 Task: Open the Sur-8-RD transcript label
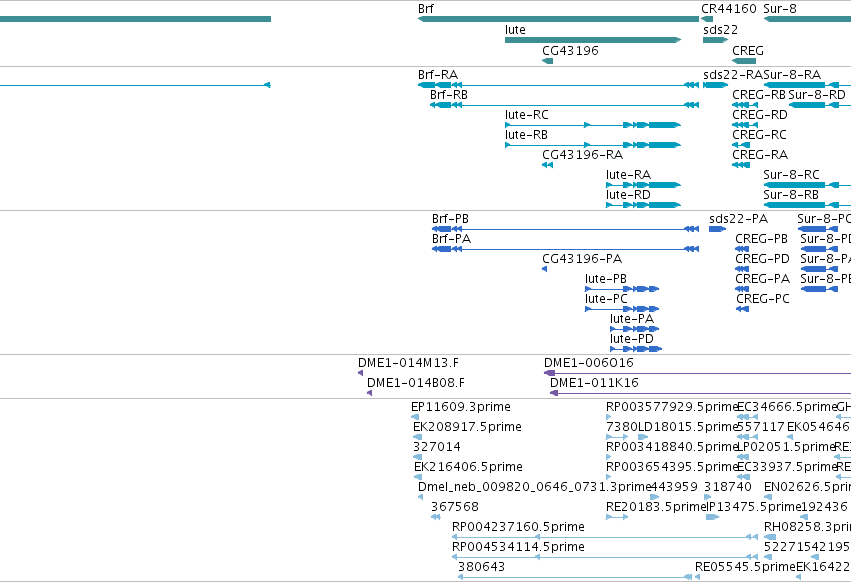tap(817, 95)
